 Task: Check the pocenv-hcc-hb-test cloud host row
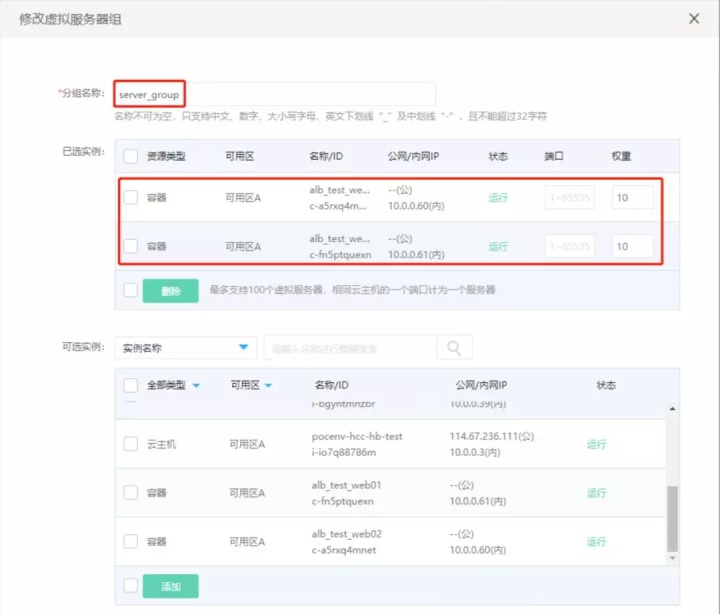click(x=130, y=444)
